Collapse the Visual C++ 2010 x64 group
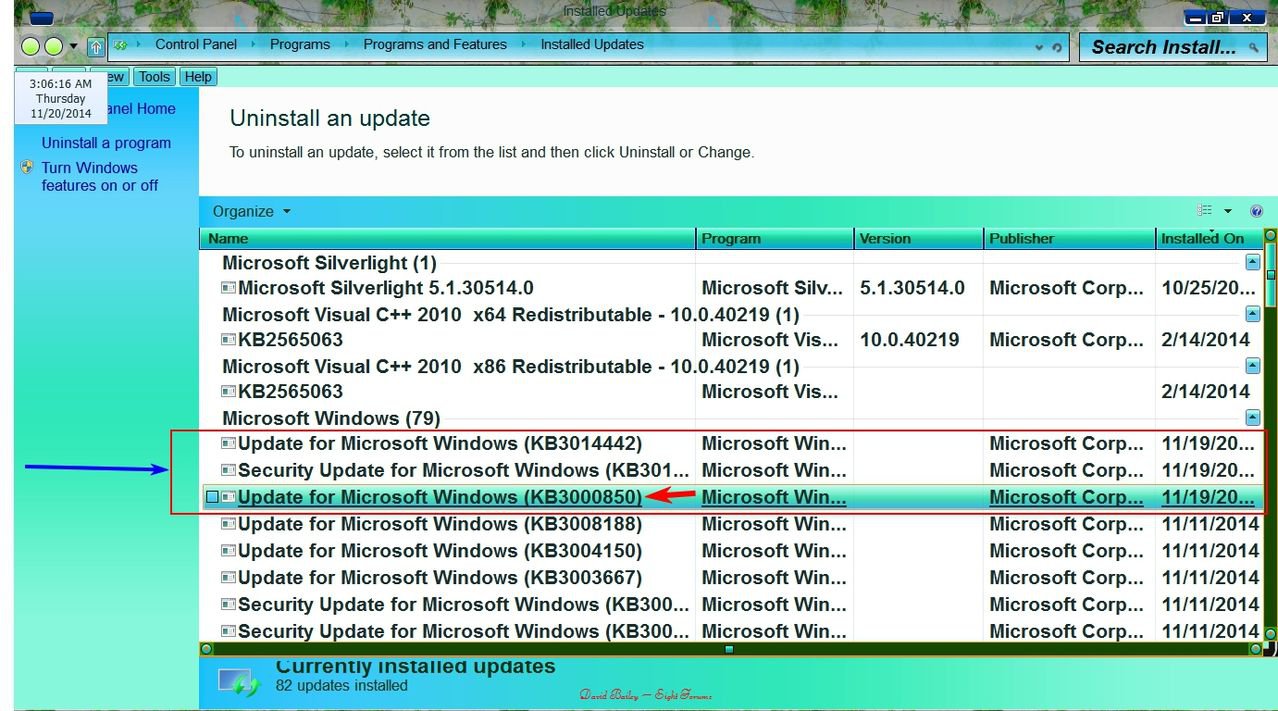This screenshot has width=1278, height=711. point(1252,314)
